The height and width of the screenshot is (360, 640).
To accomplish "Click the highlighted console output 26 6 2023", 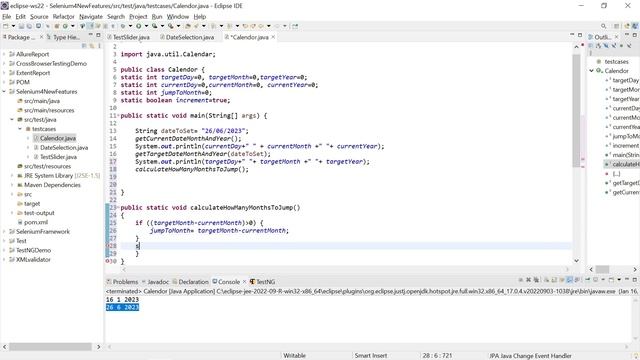I will [122, 307].
